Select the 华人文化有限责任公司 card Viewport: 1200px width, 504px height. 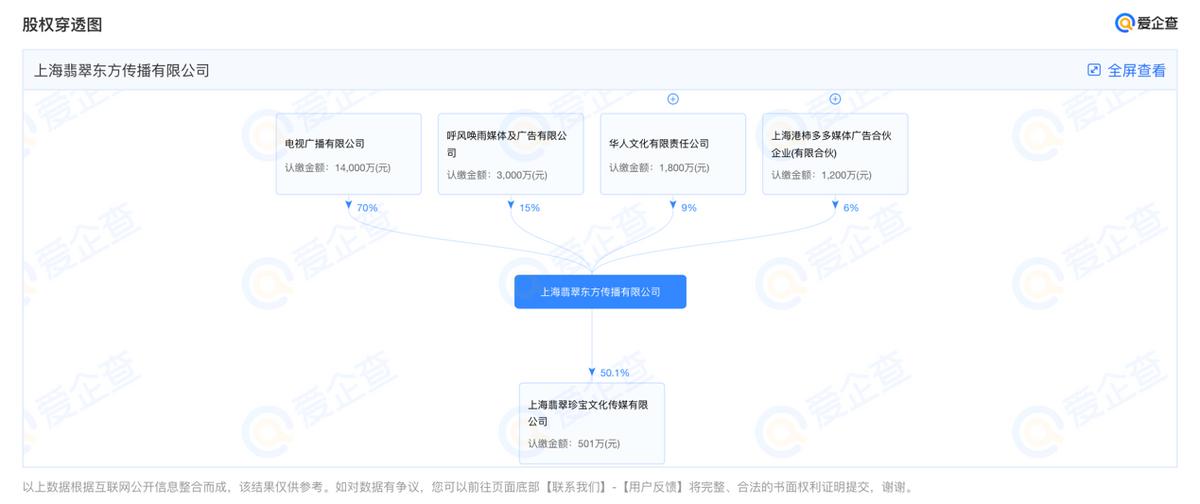pyautogui.click(x=673, y=154)
